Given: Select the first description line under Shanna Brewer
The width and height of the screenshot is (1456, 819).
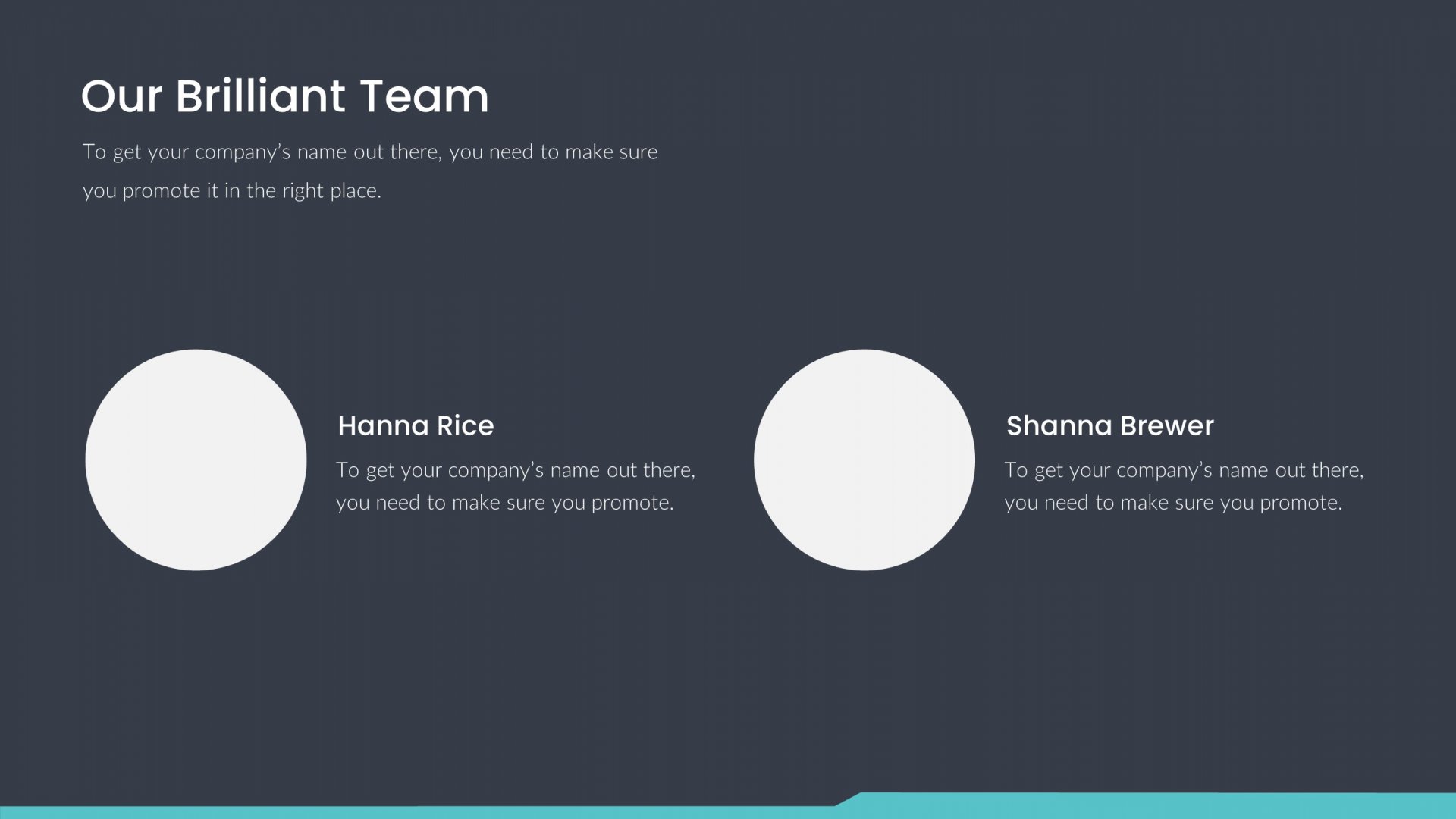Looking at the screenshot, I should click(x=1184, y=470).
